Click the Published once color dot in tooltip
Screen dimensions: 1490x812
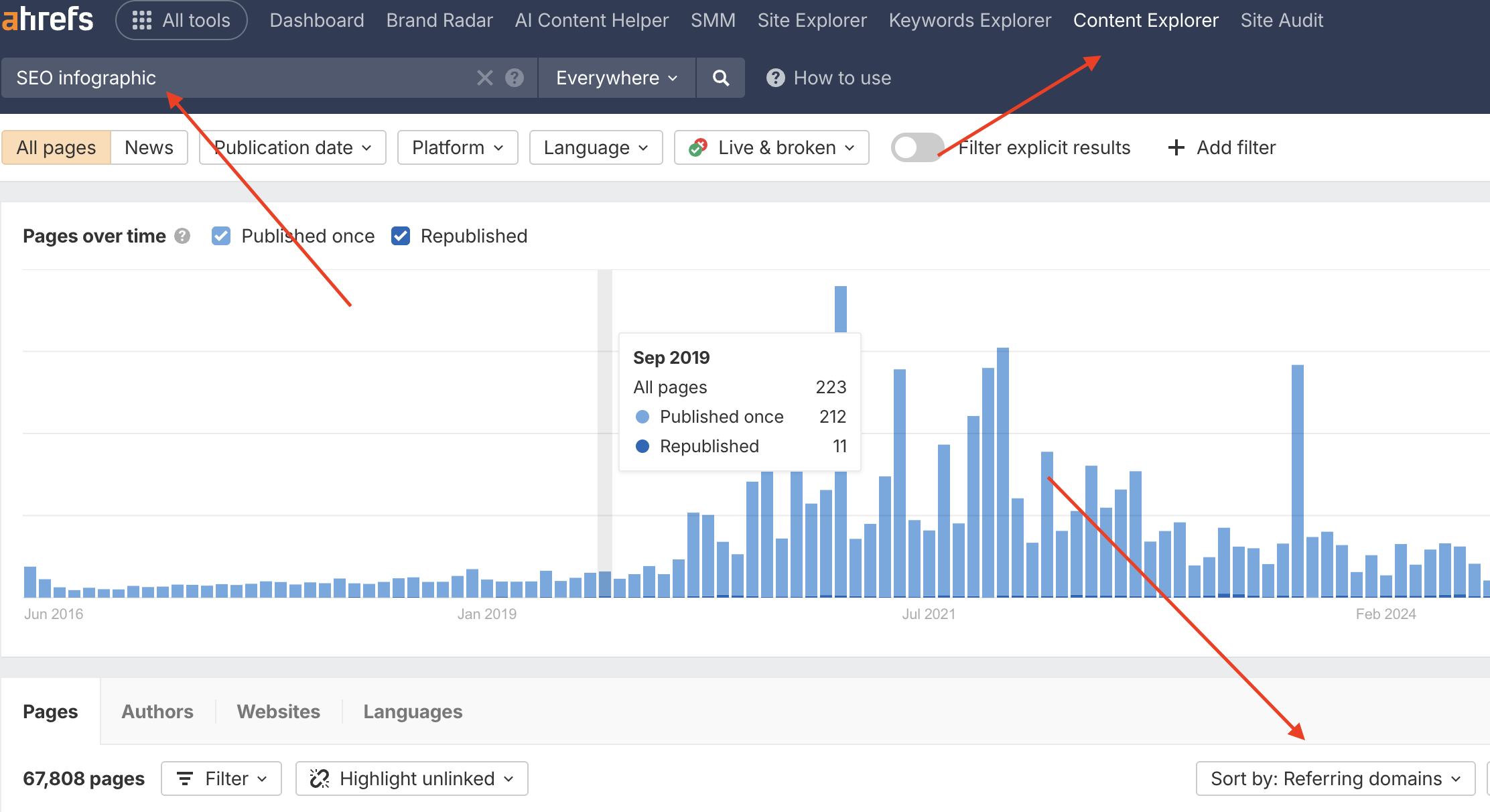[x=642, y=417]
